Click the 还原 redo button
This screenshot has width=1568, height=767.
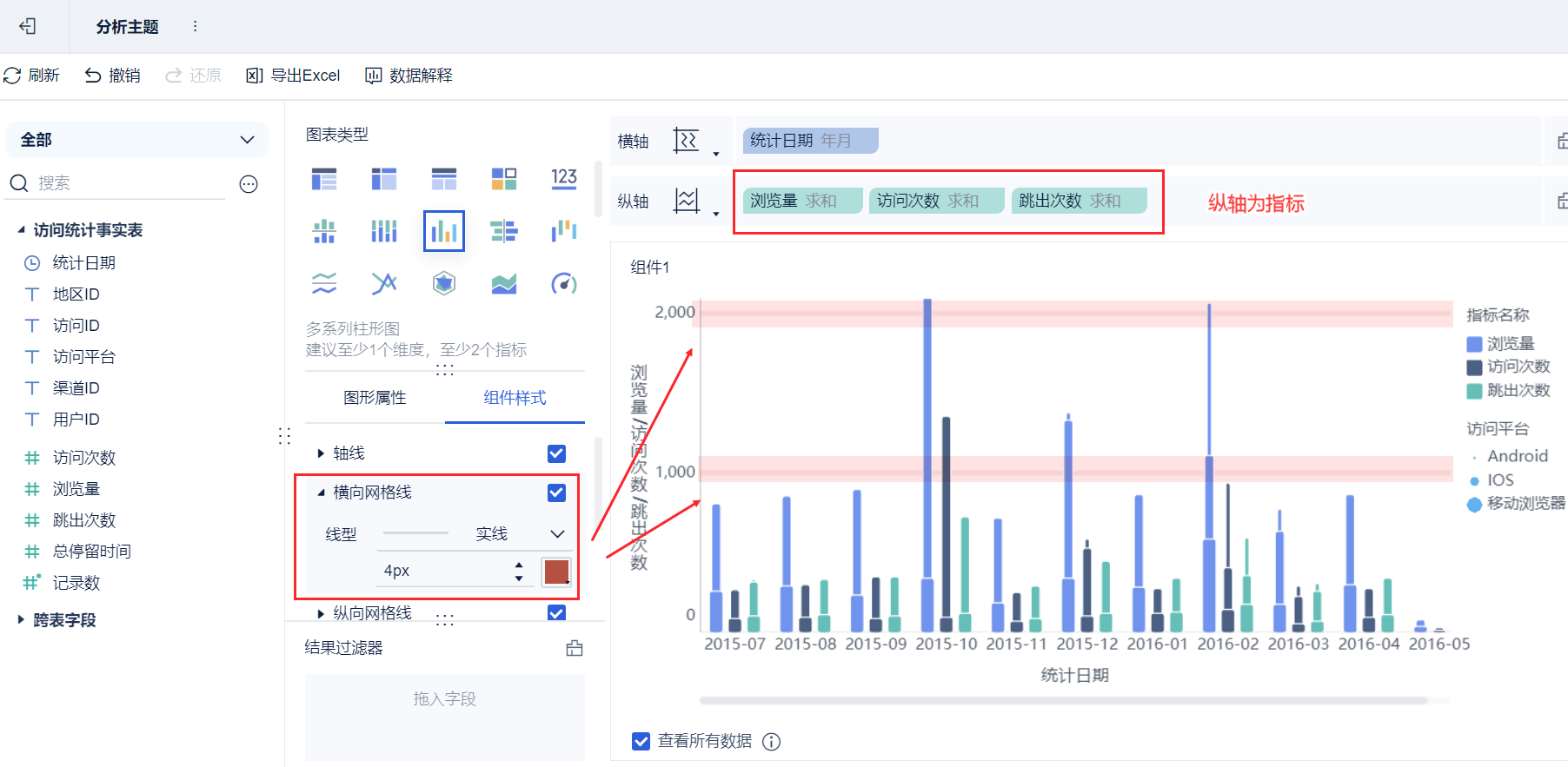[x=194, y=76]
